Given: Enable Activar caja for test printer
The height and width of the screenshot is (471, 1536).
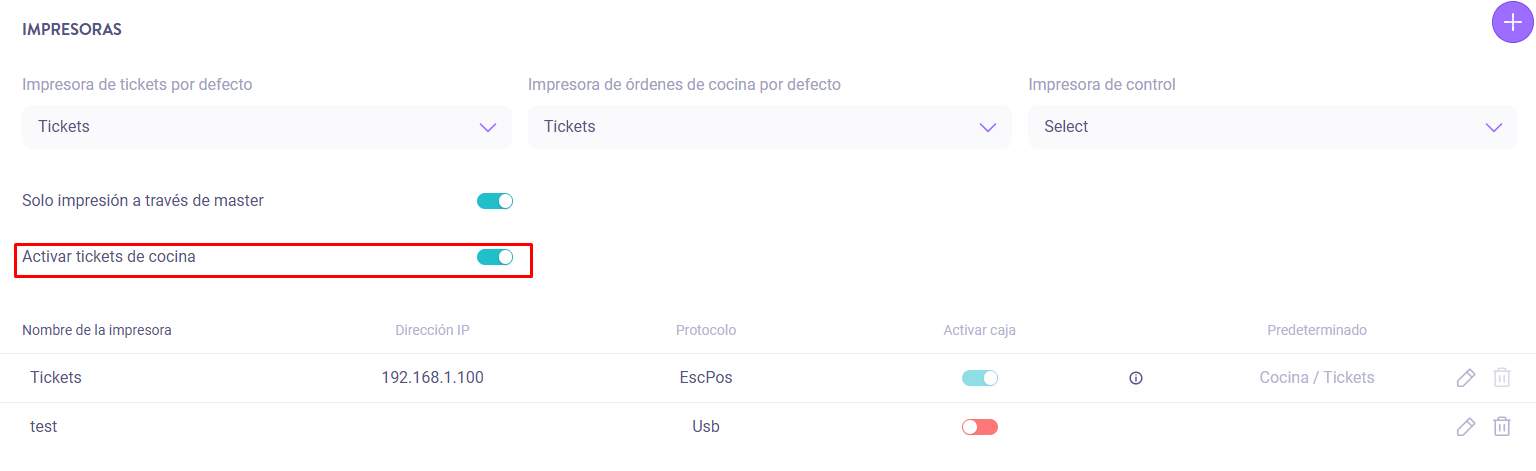Looking at the screenshot, I should coord(980,427).
